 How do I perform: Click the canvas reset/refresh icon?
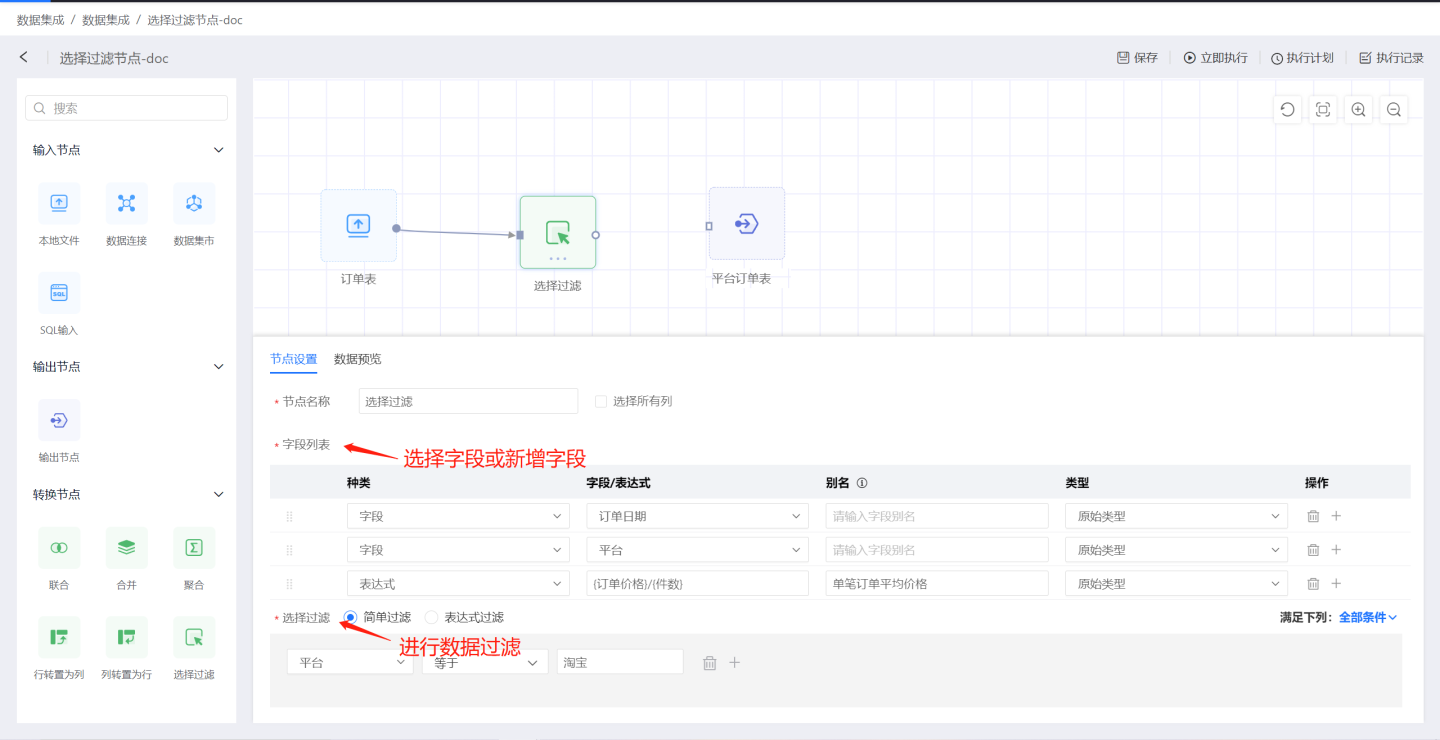[x=1287, y=110]
